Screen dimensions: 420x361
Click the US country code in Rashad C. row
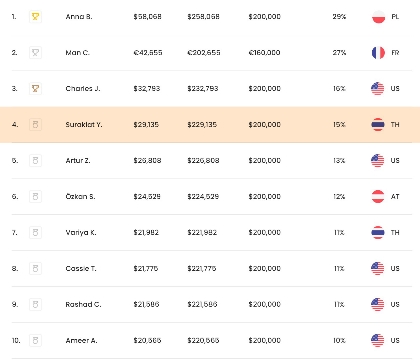click(395, 304)
